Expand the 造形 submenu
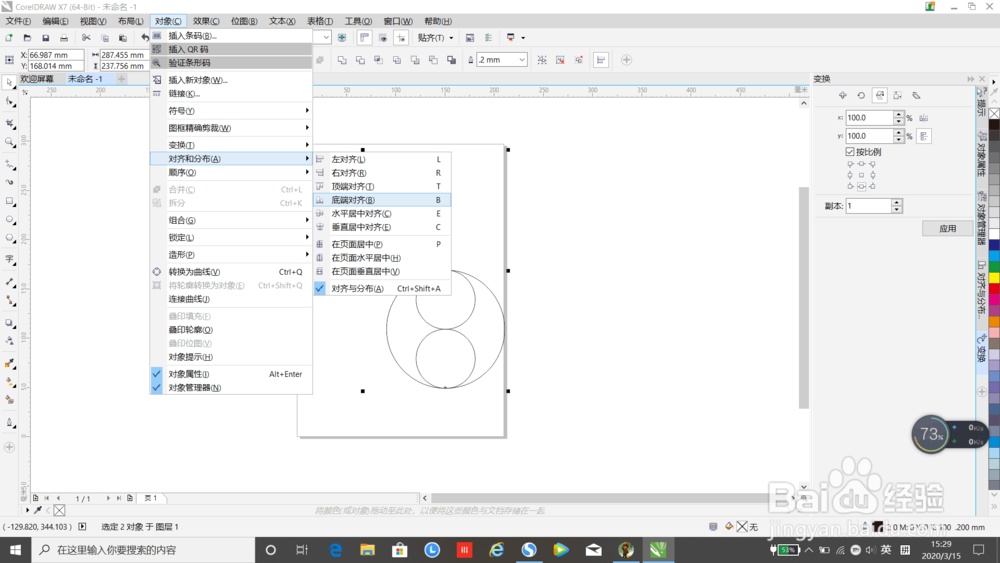1000x563 pixels. (x=231, y=255)
